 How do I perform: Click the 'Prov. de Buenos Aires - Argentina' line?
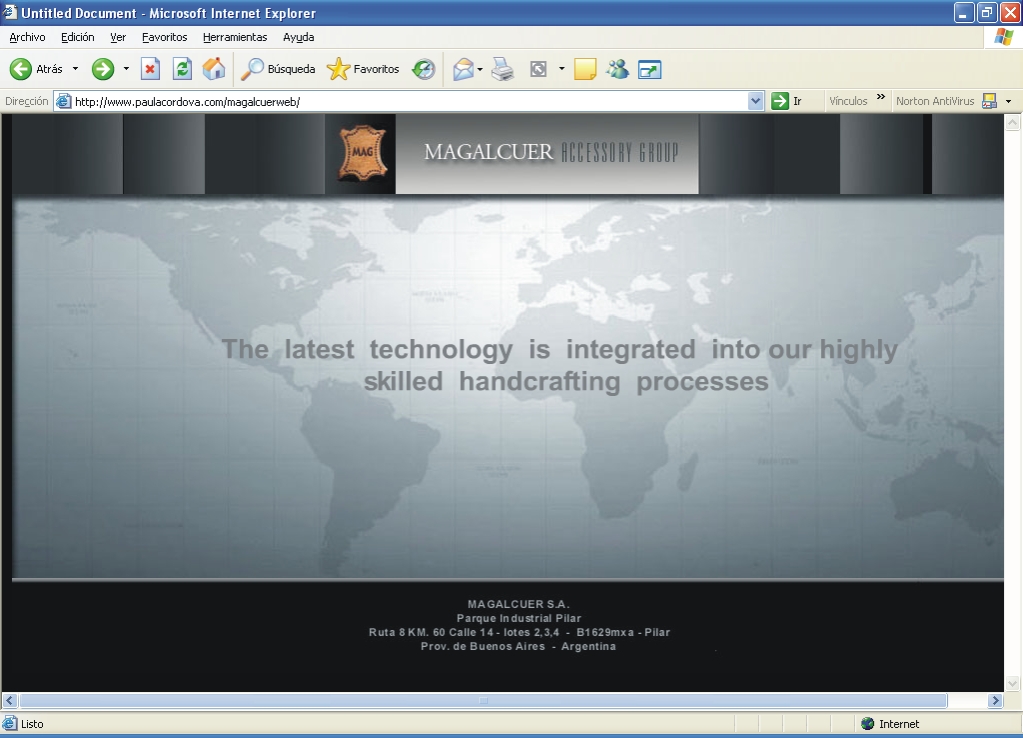point(519,646)
